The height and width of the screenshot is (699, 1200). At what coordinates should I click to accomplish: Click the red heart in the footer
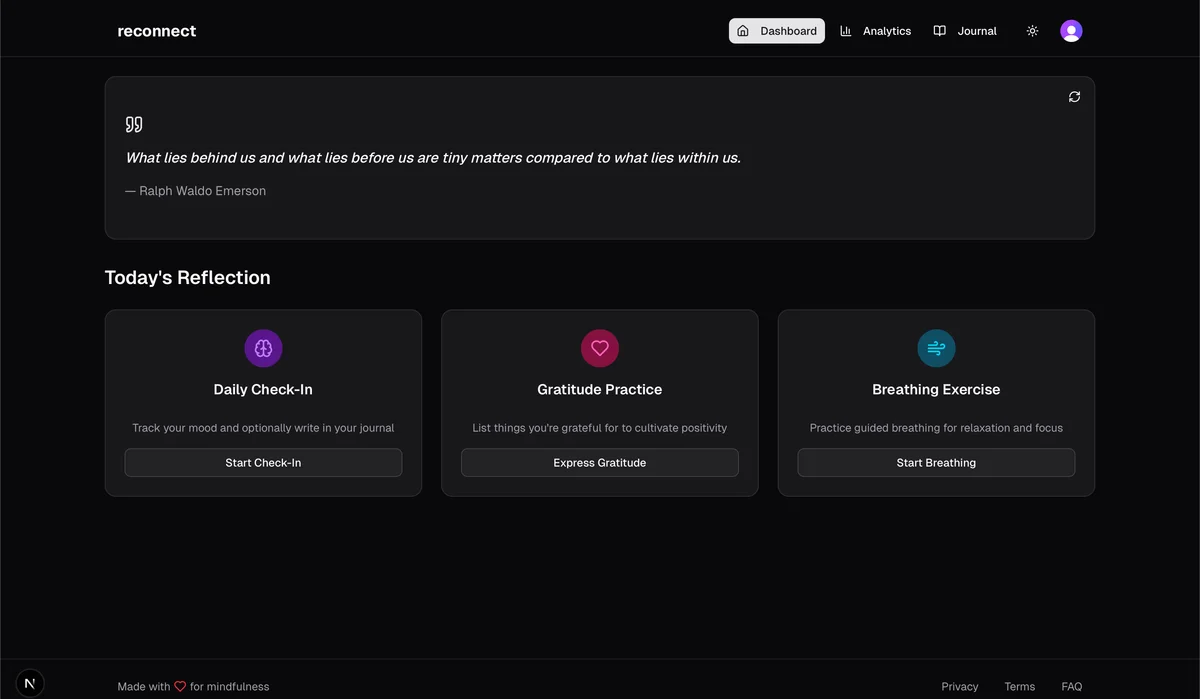(x=180, y=687)
